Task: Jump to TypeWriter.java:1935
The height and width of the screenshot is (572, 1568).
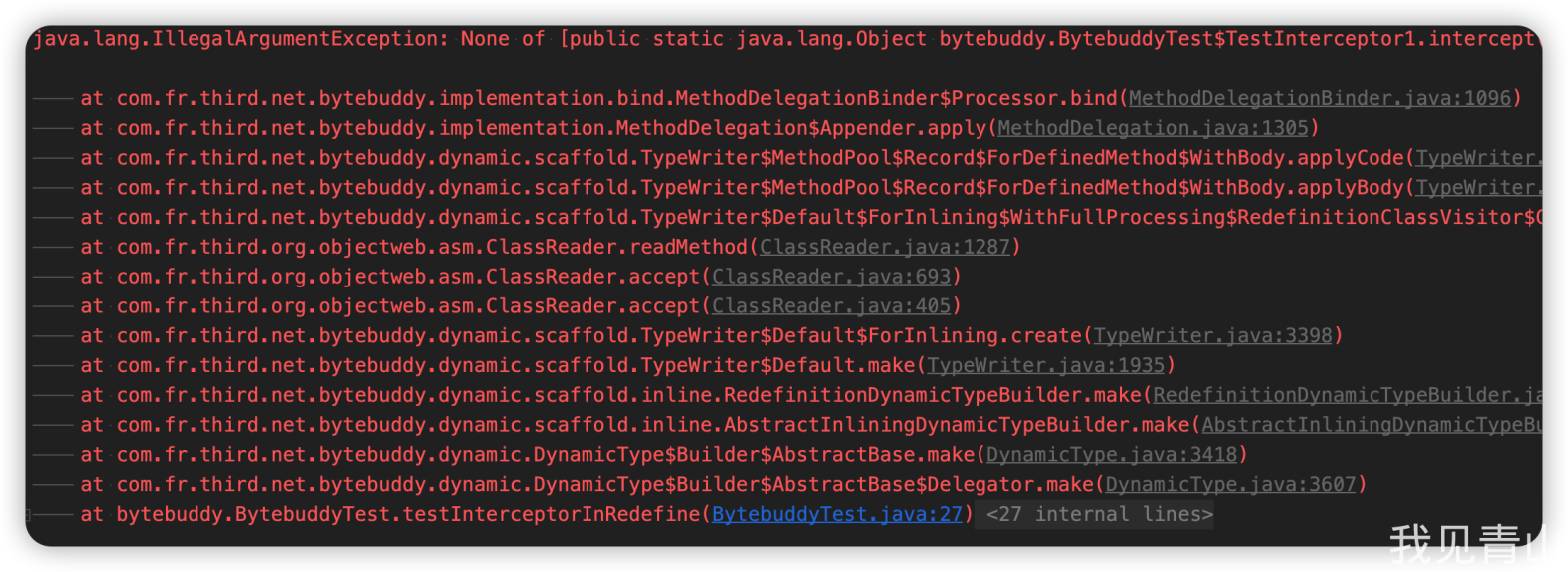Action: [x=1045, y=366]
